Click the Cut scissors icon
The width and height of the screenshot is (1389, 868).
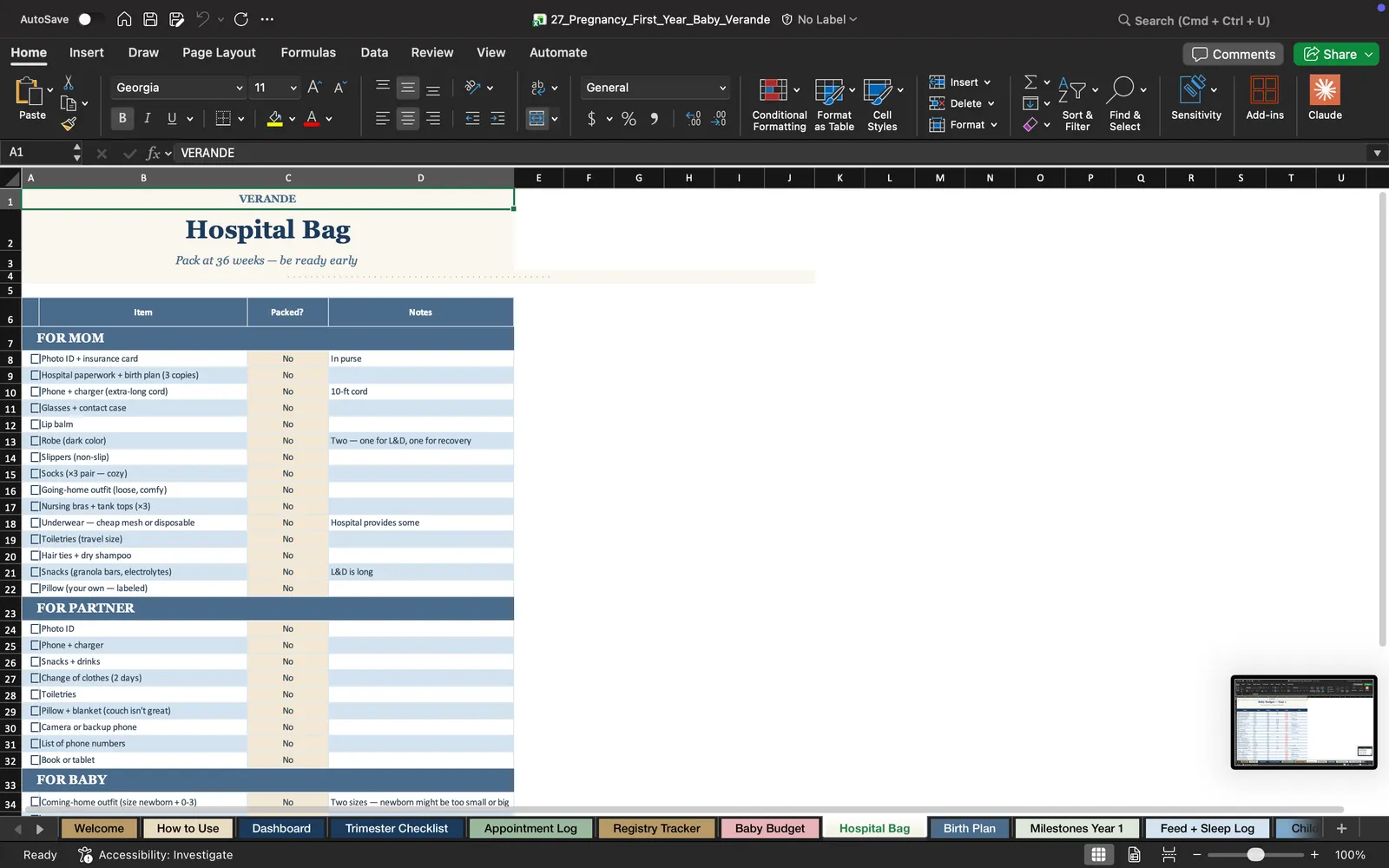click(69, 82)
